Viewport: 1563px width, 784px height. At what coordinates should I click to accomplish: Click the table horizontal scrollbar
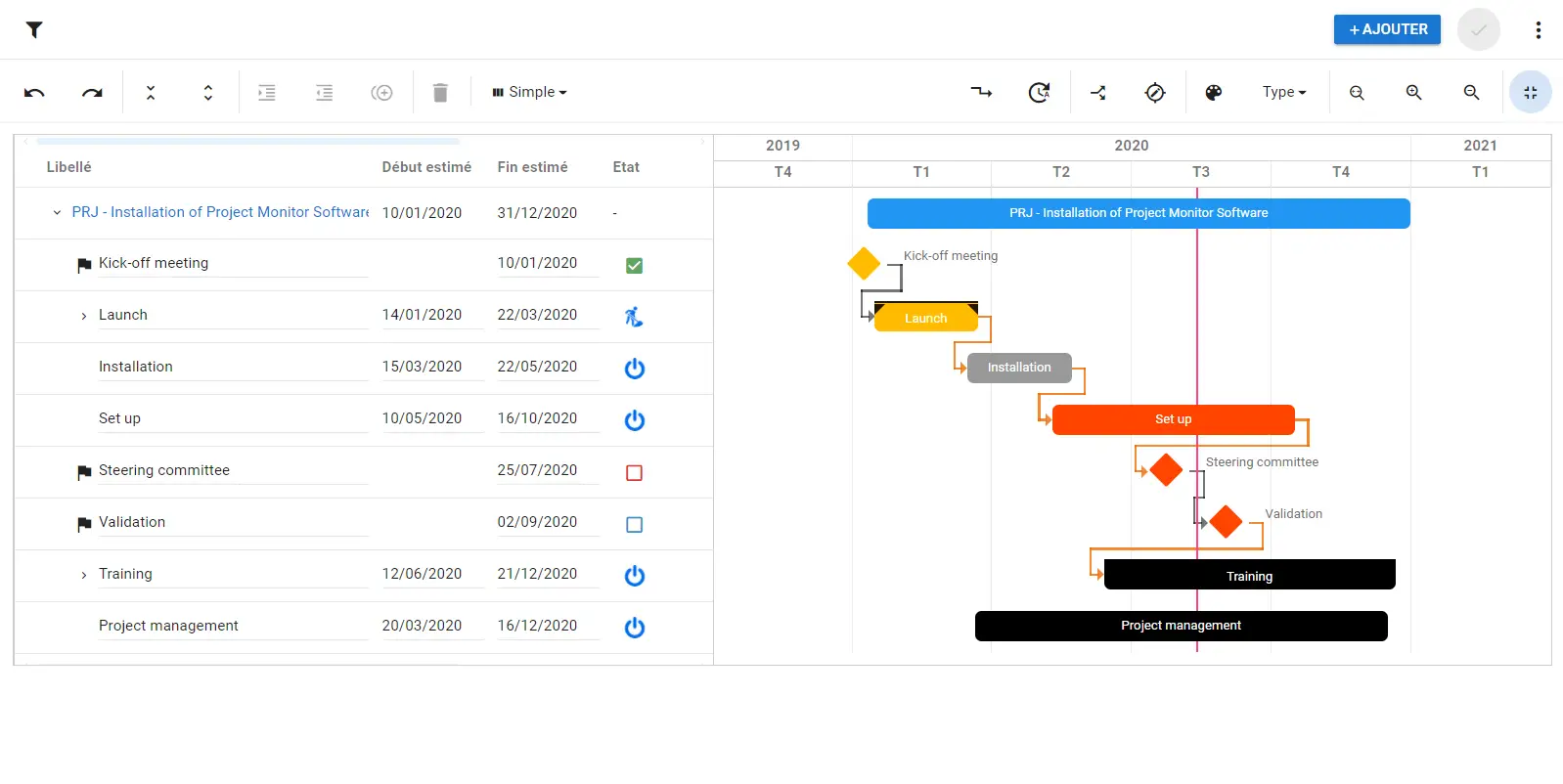click(x=247, y=142)
